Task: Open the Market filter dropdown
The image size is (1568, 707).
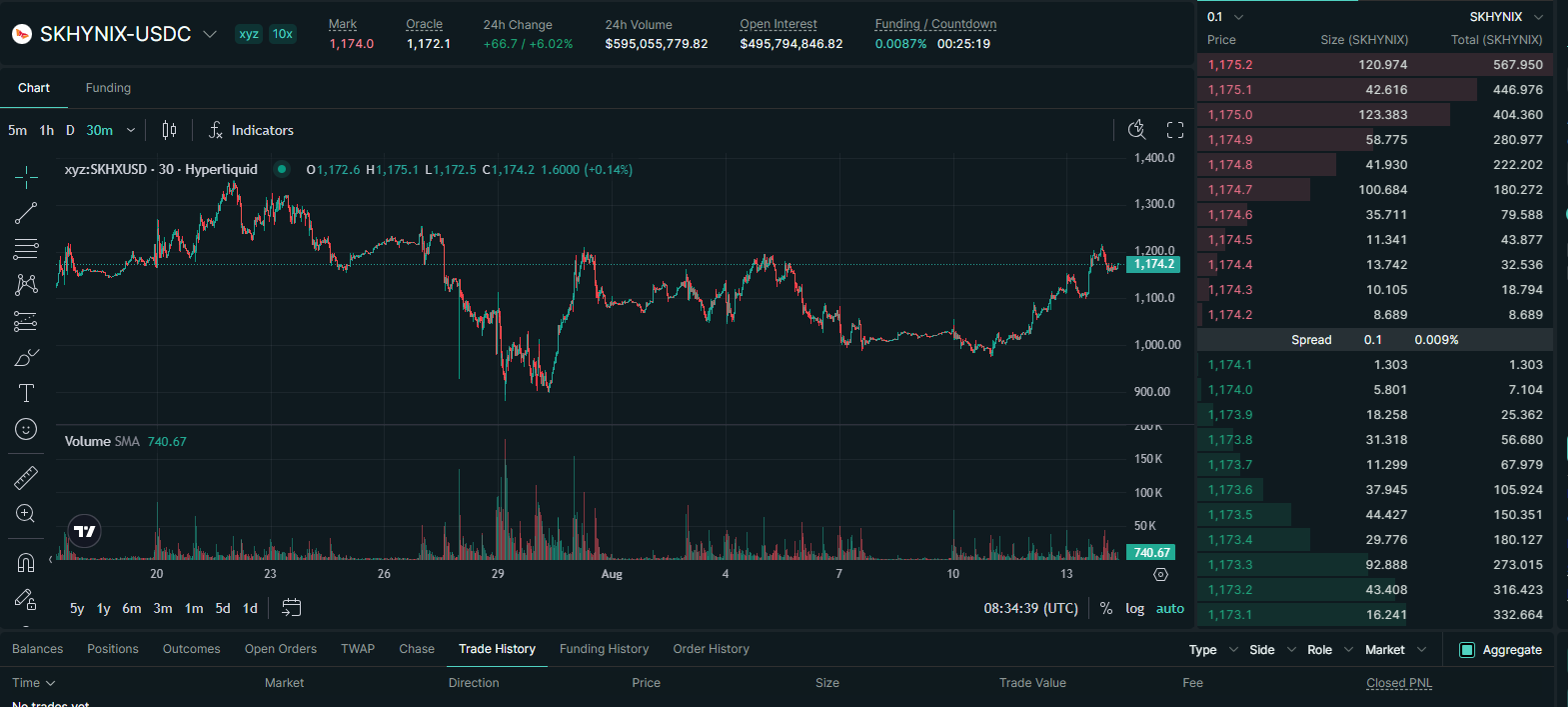Action: 1396,650
